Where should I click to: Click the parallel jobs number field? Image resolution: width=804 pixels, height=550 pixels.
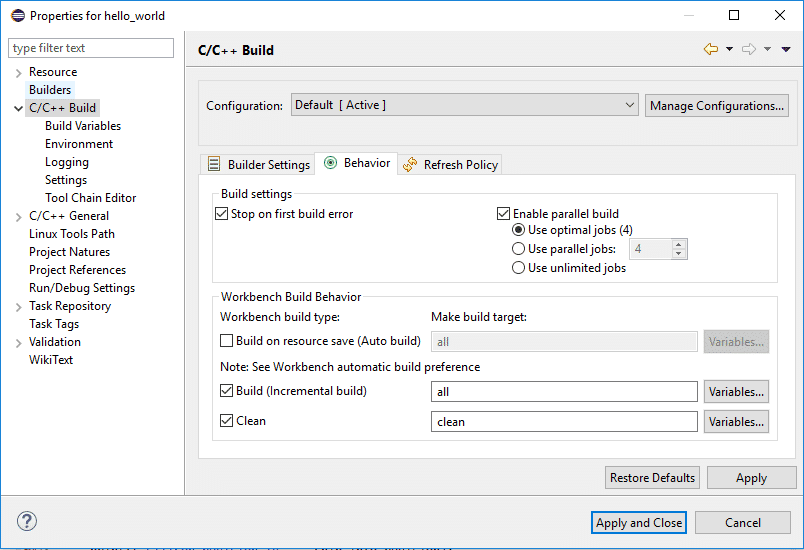coord(651,249)
